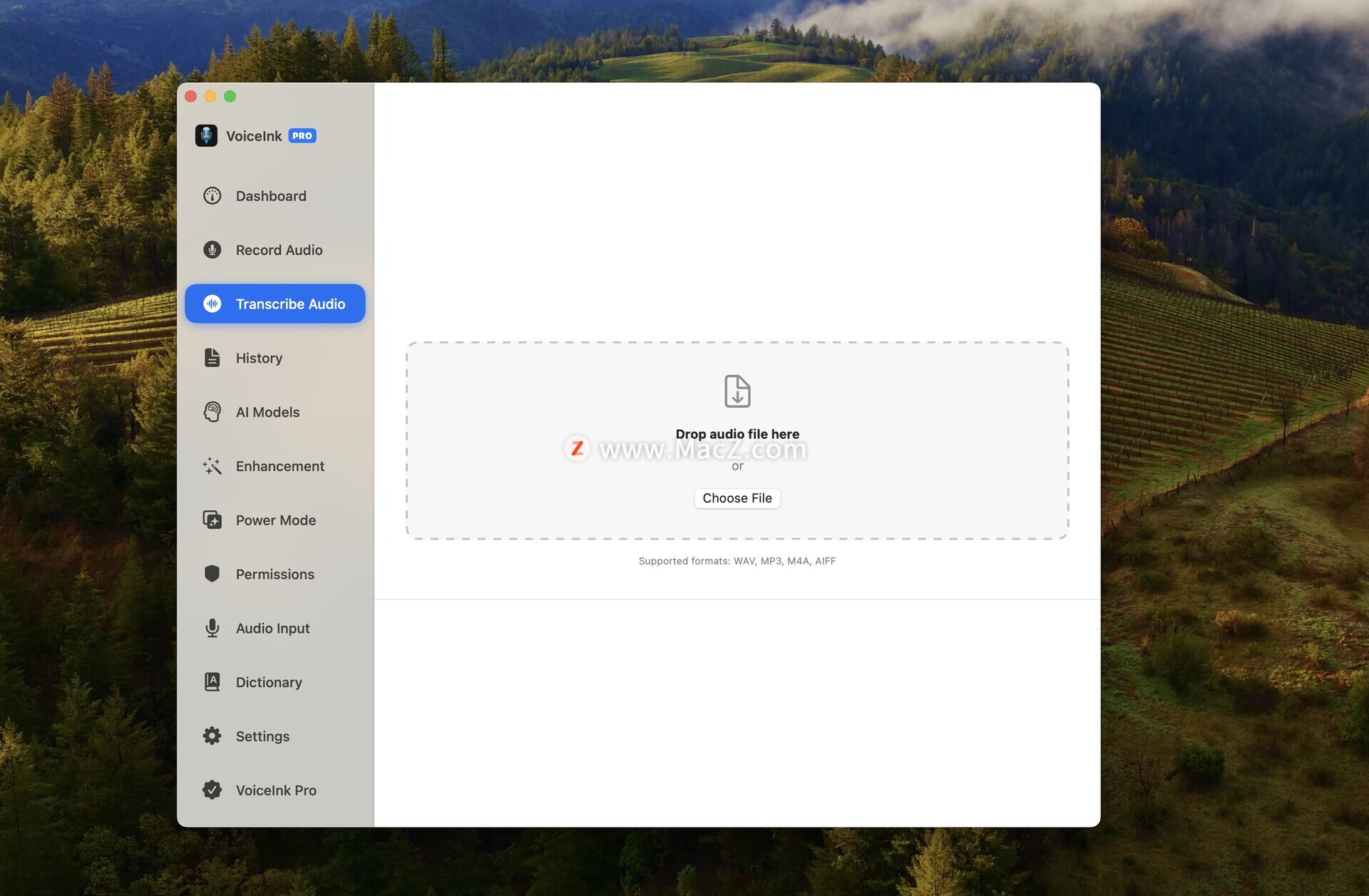Image resolution: width=1369 pixels, height=896 pixels.
Task: Click the AI Models brain icon
Action: pyautogui.click(x=212, y=412)
